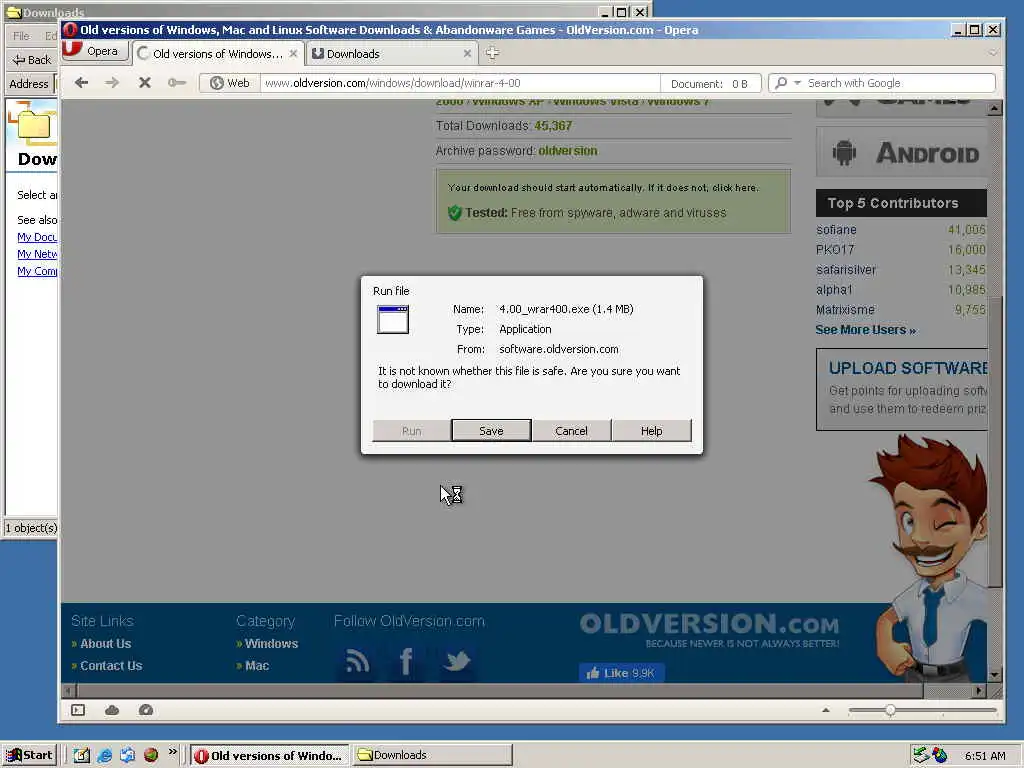Screen dimensions: 1024x768
Task: Open the password wand key icon
Action: 176,83
